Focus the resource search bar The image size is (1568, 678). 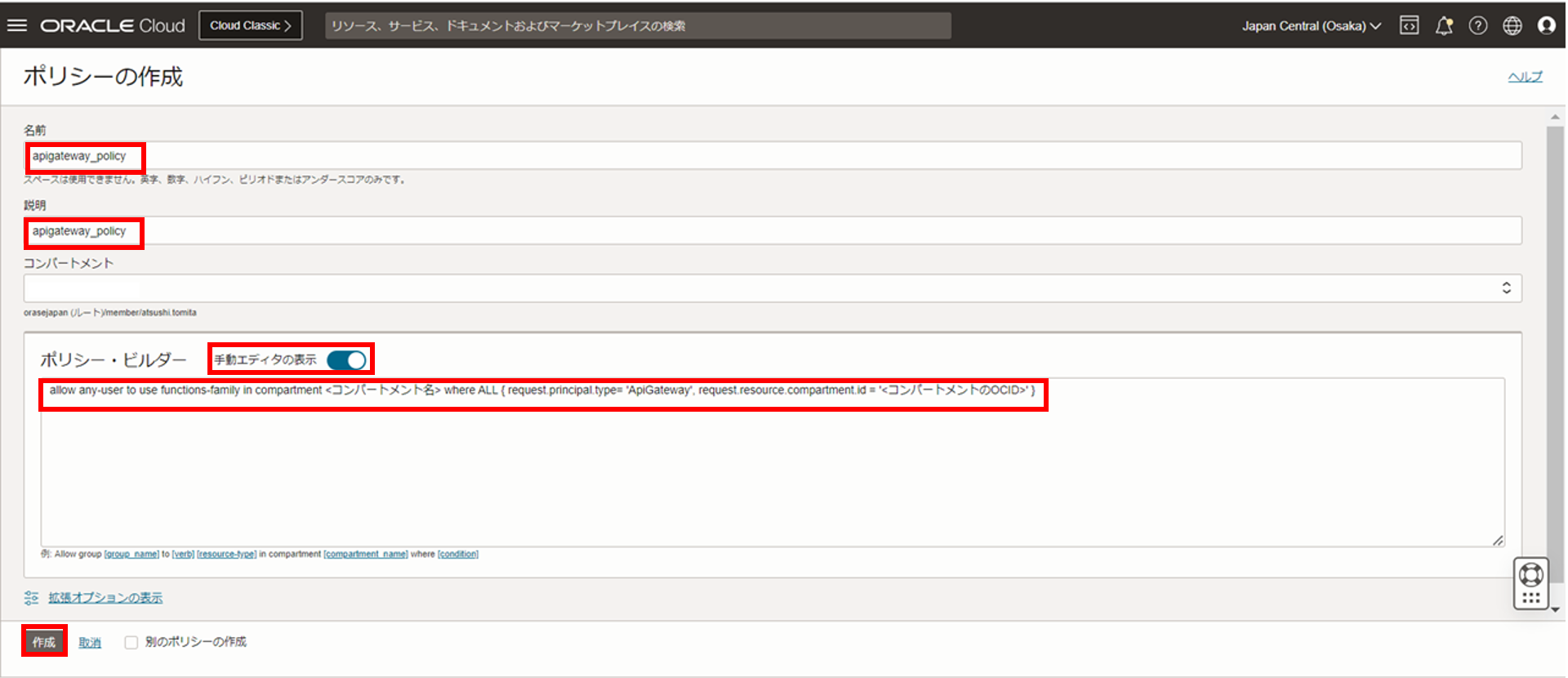[x=638, y=25]
